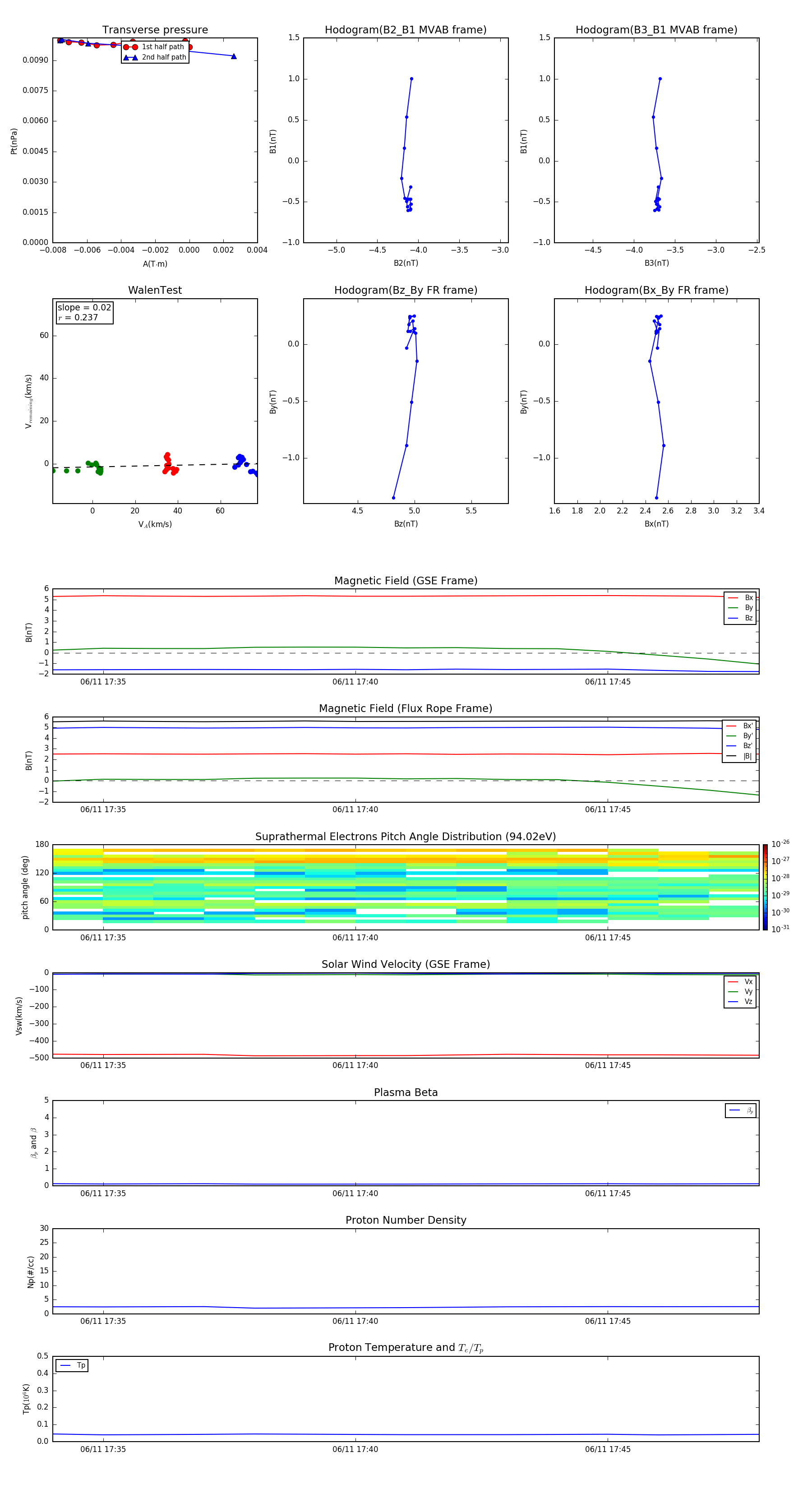The image size is (812, 1489).
Task: Click '−500' tick in Solar Wind Velocity panel
Action: click(38, 1058)
